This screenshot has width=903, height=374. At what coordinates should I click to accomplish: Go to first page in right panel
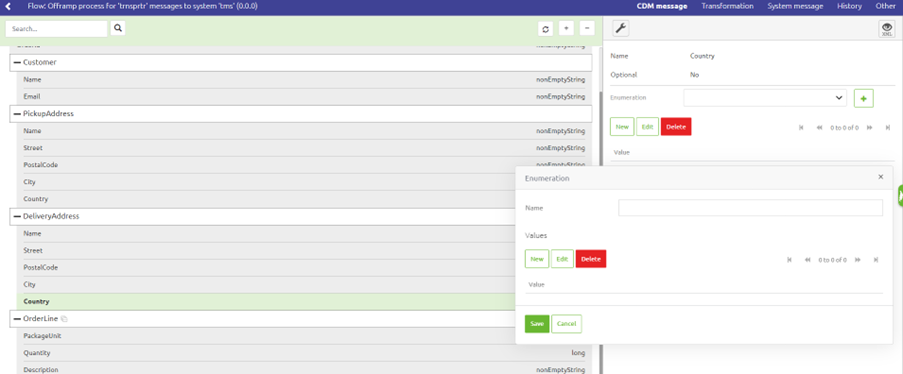[x=801, y=128]
